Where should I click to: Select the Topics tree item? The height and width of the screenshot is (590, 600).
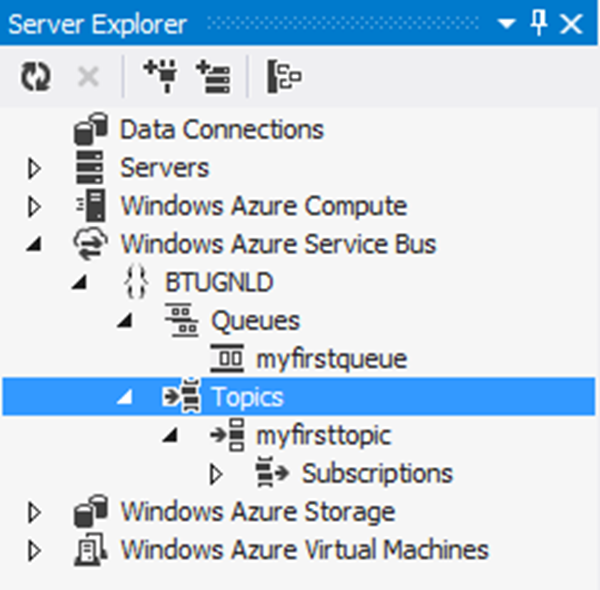click(x=247, y=397)
